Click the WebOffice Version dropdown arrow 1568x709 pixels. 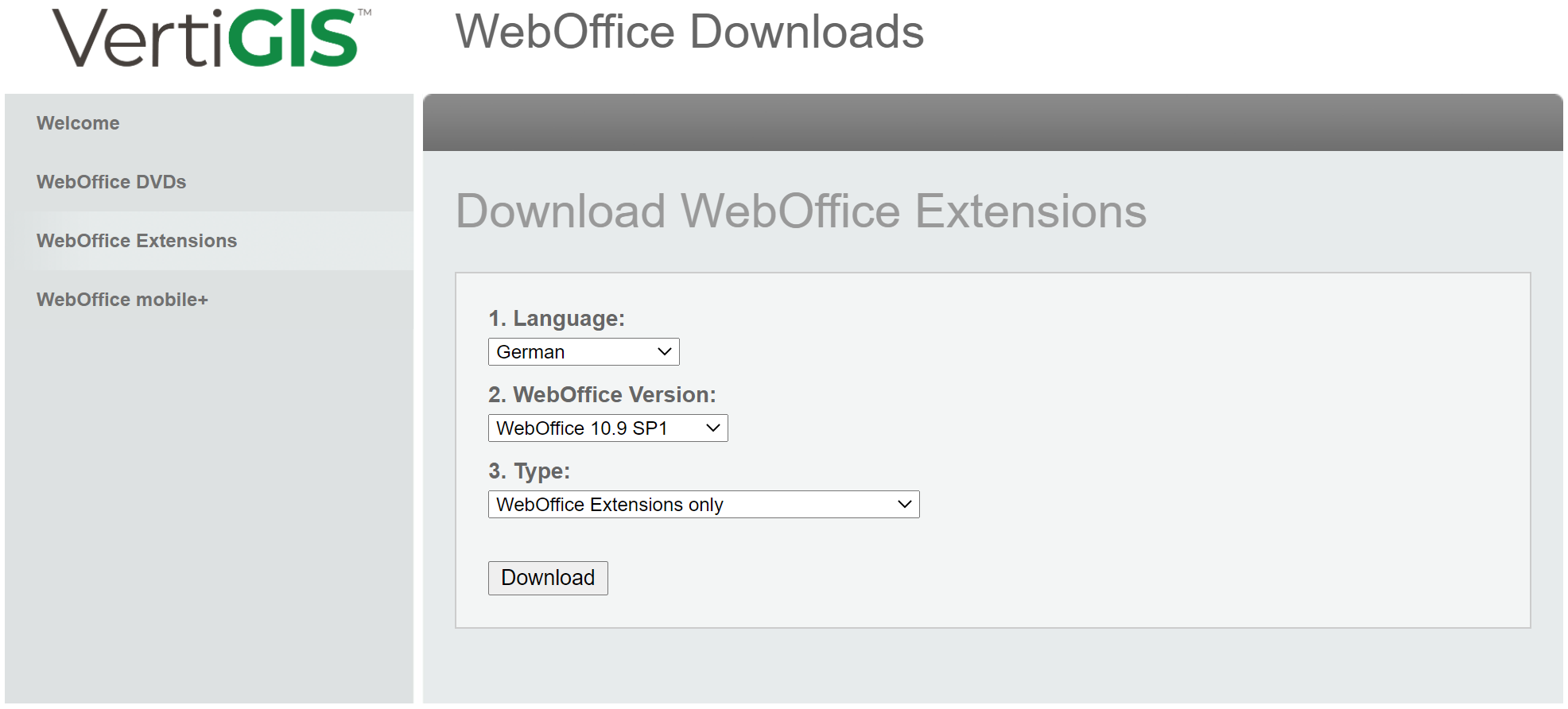point(712,428)
